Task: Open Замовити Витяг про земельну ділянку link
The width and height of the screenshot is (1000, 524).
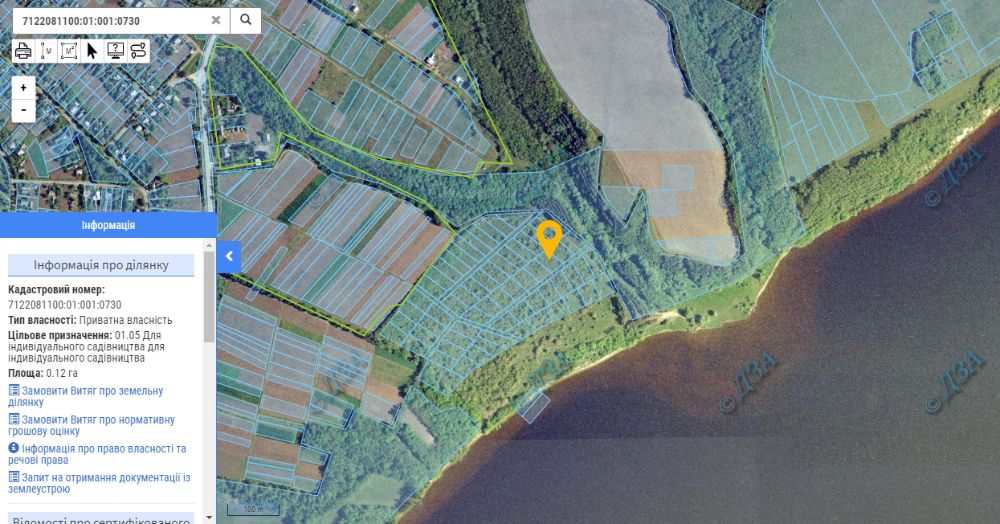Action: coord(85,397)
